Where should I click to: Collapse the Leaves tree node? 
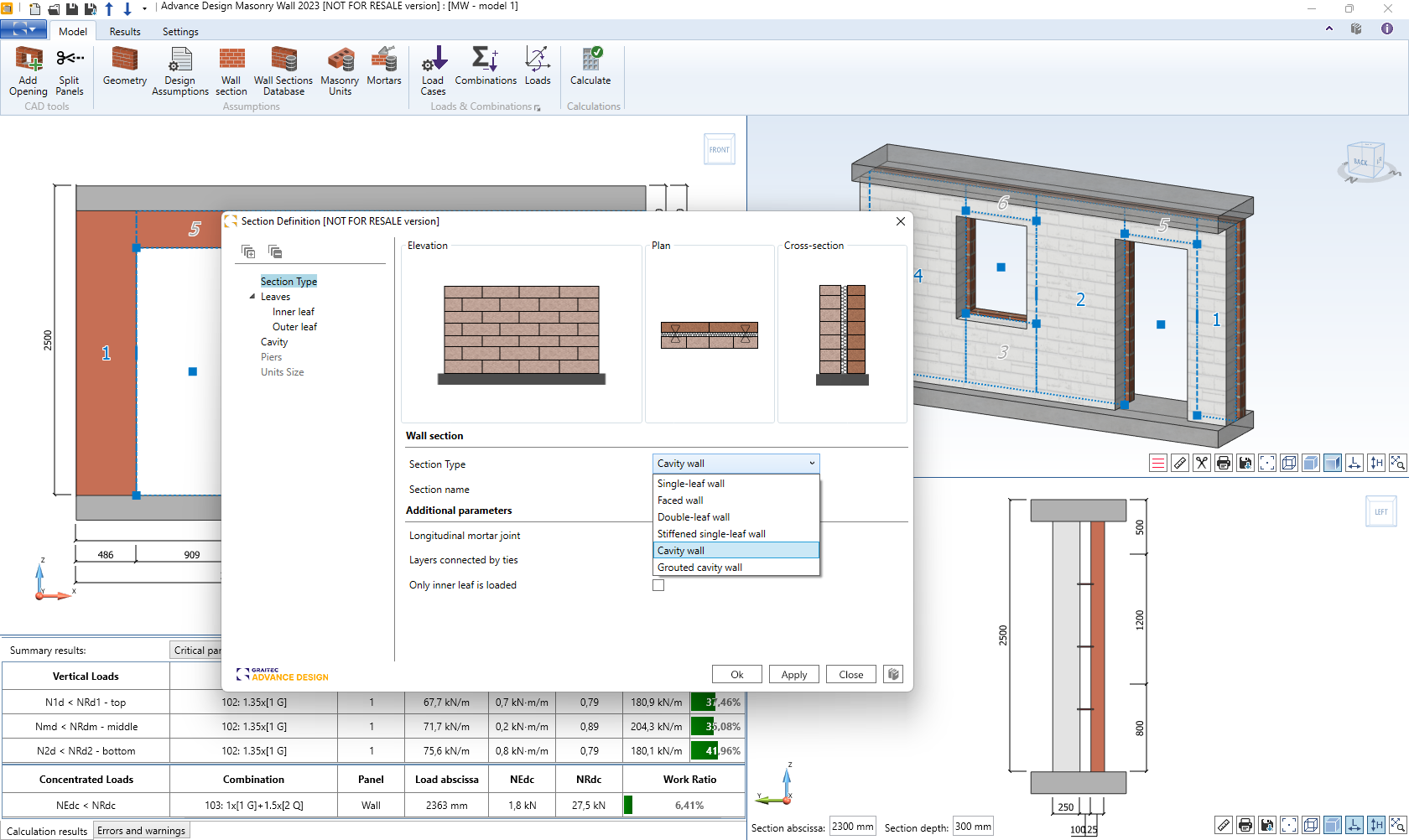coord(252,297)
